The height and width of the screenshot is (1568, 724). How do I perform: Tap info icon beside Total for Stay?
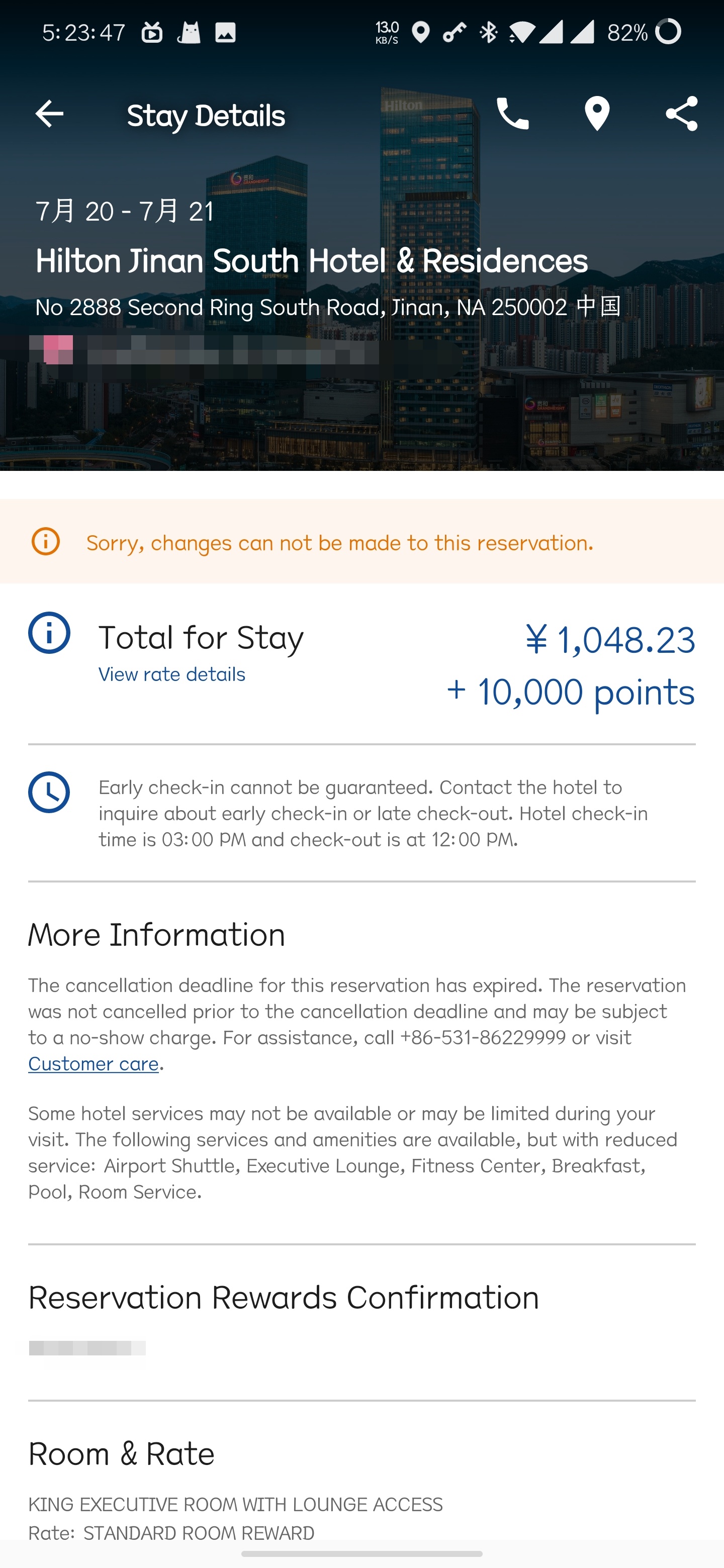(x=49, y=633)
